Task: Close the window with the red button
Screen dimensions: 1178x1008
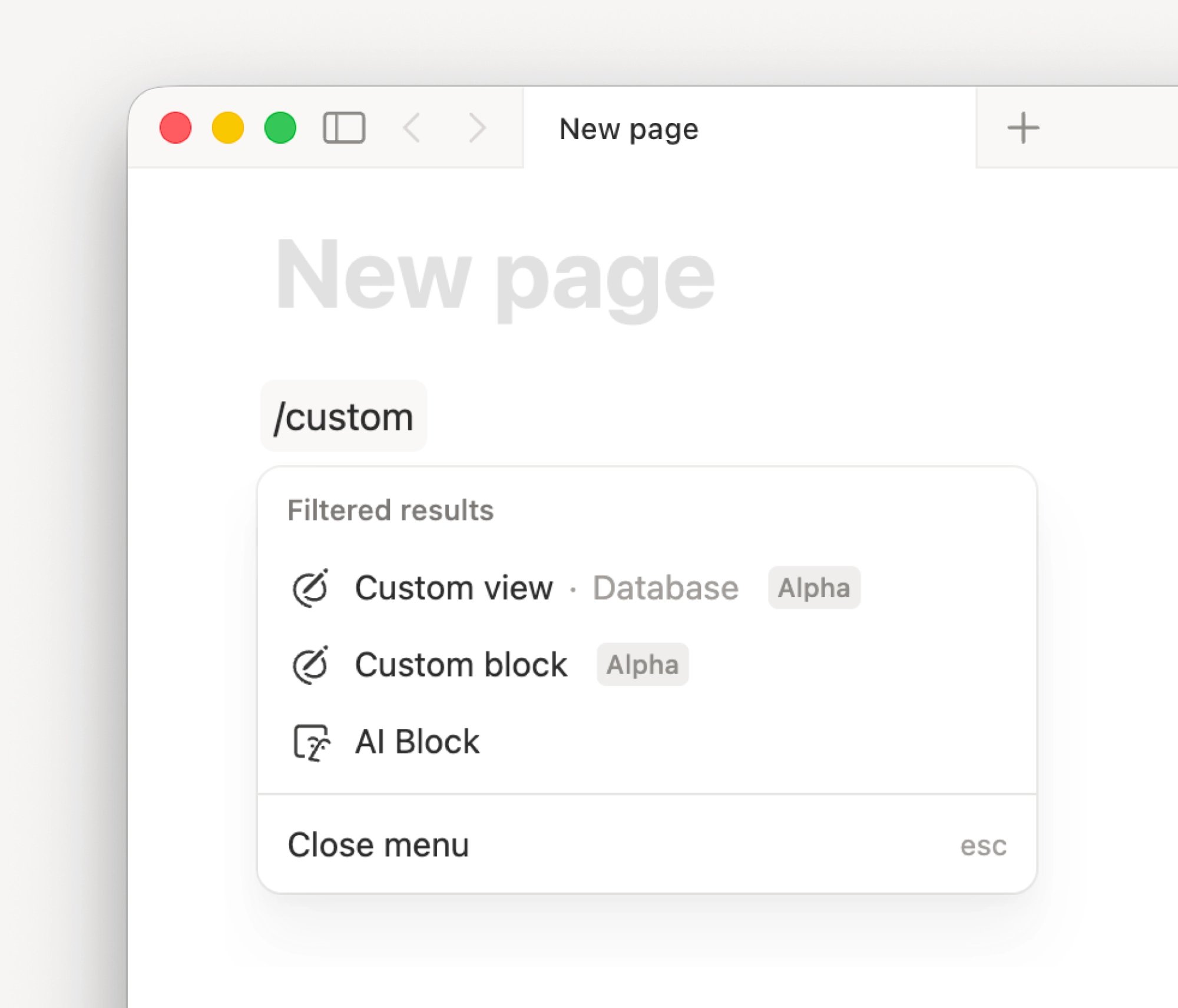Action: [x=176, y=128]
